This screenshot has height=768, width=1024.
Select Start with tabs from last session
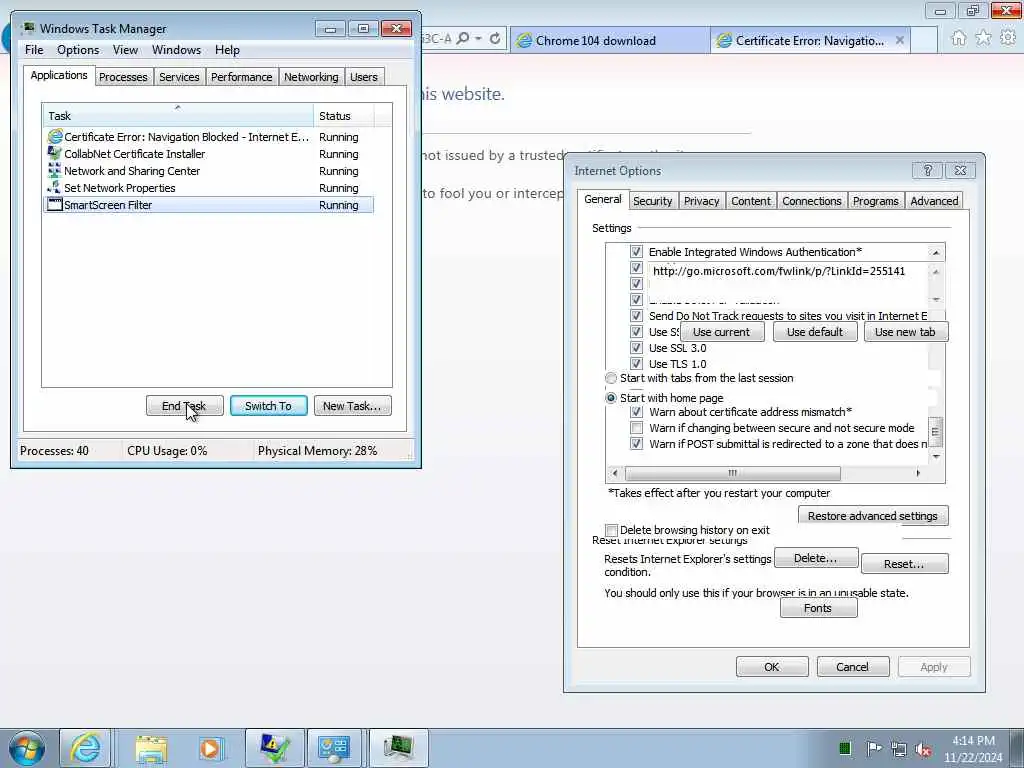(x=611, y=378)
